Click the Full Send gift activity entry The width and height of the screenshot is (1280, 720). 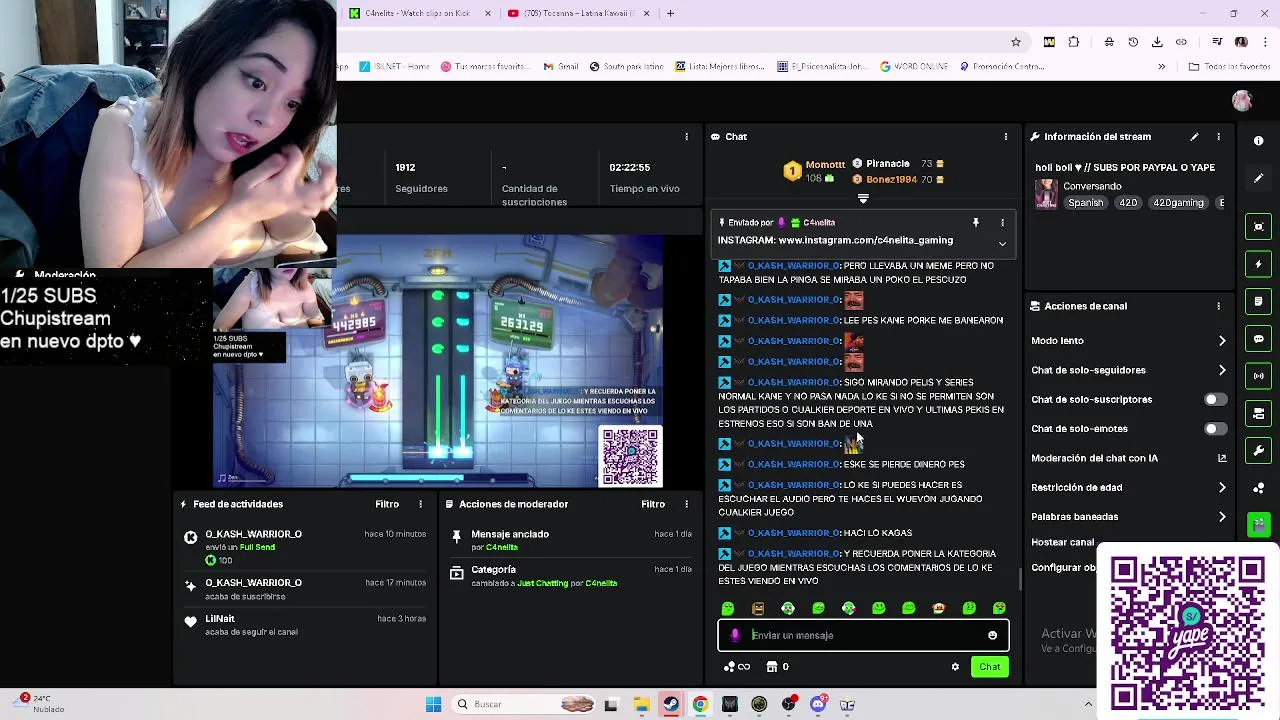(305, 547)
